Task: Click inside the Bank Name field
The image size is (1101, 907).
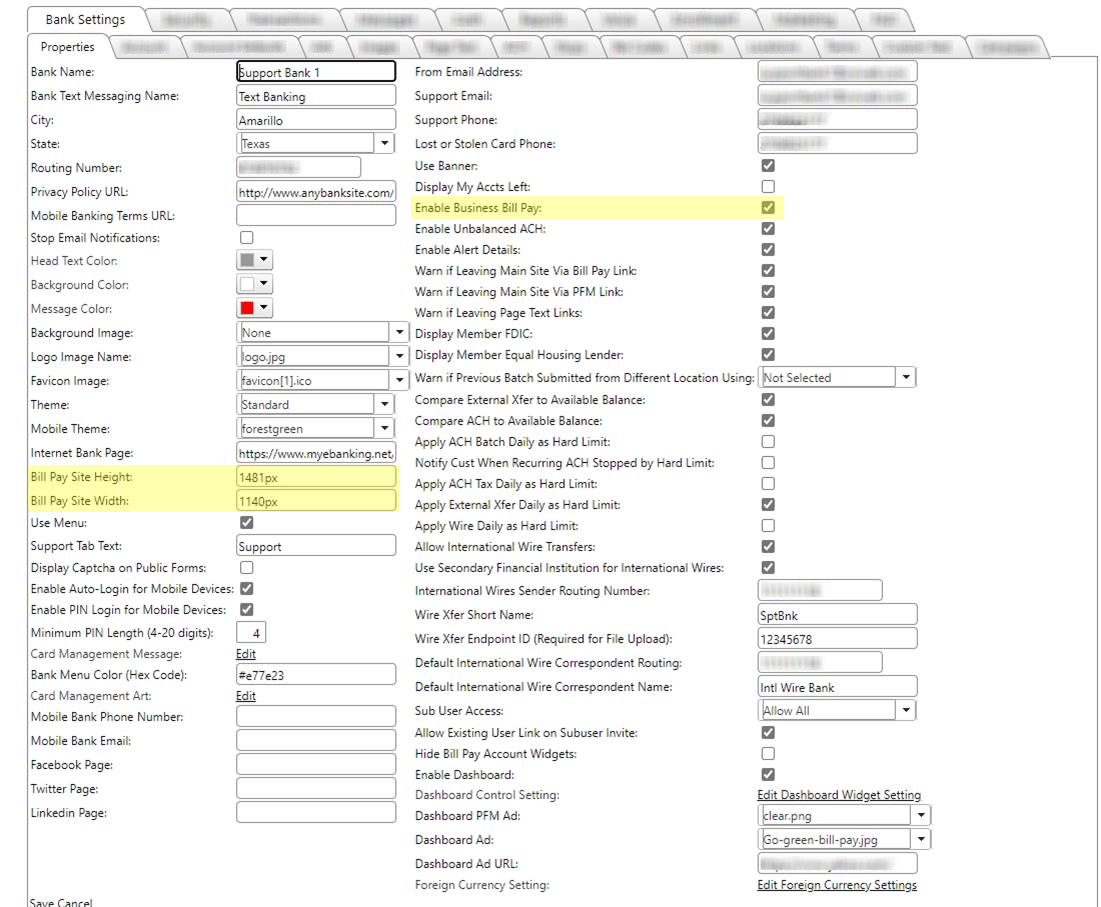Action: pos(315,71)
